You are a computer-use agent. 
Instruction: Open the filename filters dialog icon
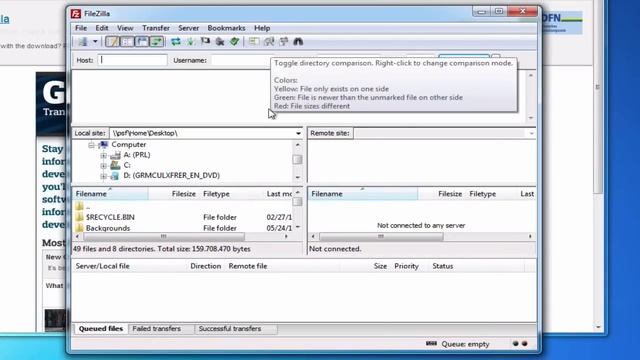(253, 41)
